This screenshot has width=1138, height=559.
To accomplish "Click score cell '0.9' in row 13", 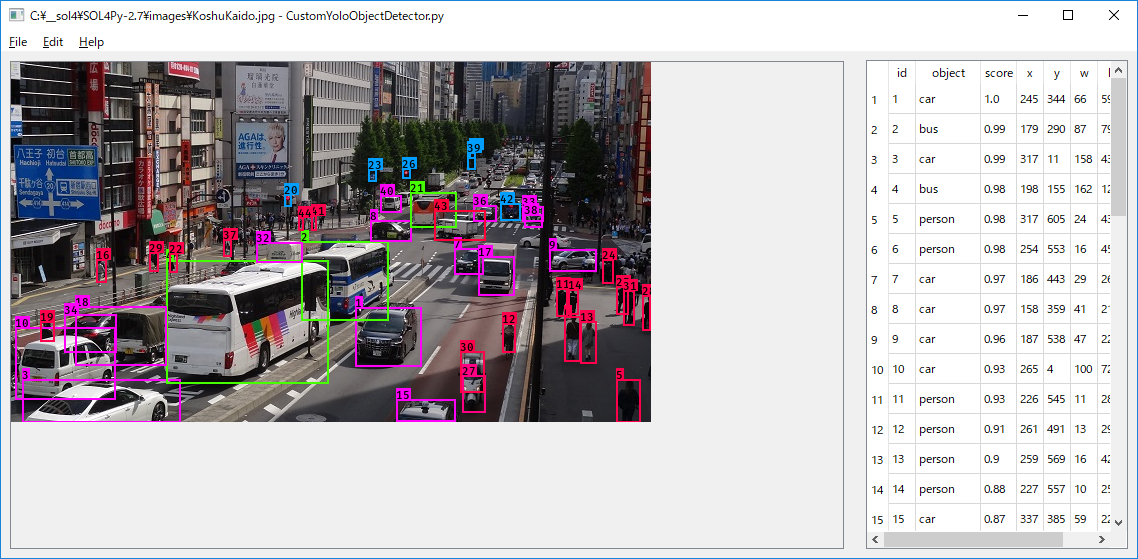I will [998, 460].
